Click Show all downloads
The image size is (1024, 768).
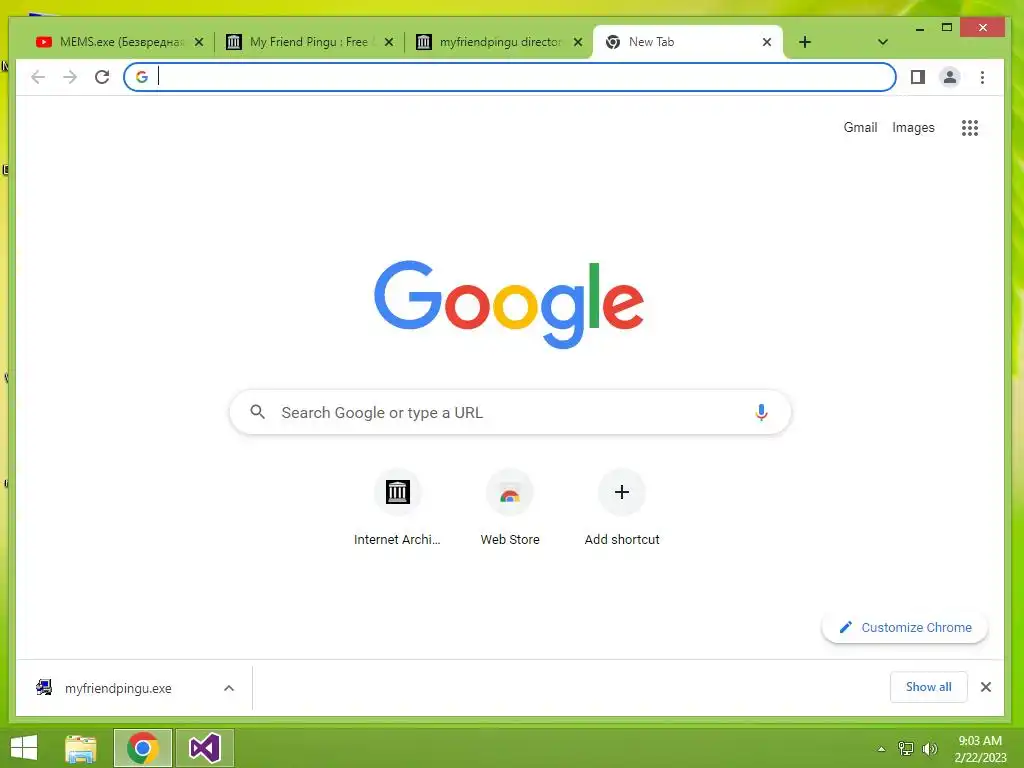click(928, 687)
